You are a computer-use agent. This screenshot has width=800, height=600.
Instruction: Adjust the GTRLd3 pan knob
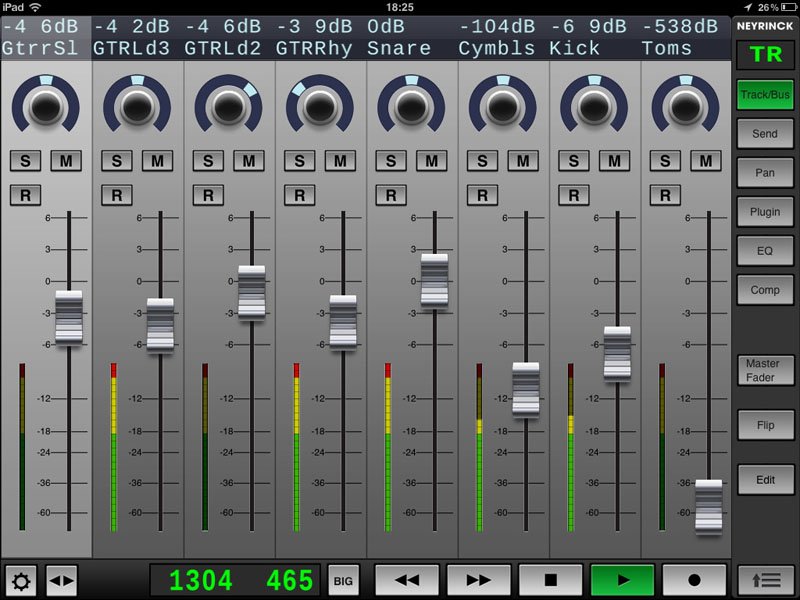[x=137, y=107]
